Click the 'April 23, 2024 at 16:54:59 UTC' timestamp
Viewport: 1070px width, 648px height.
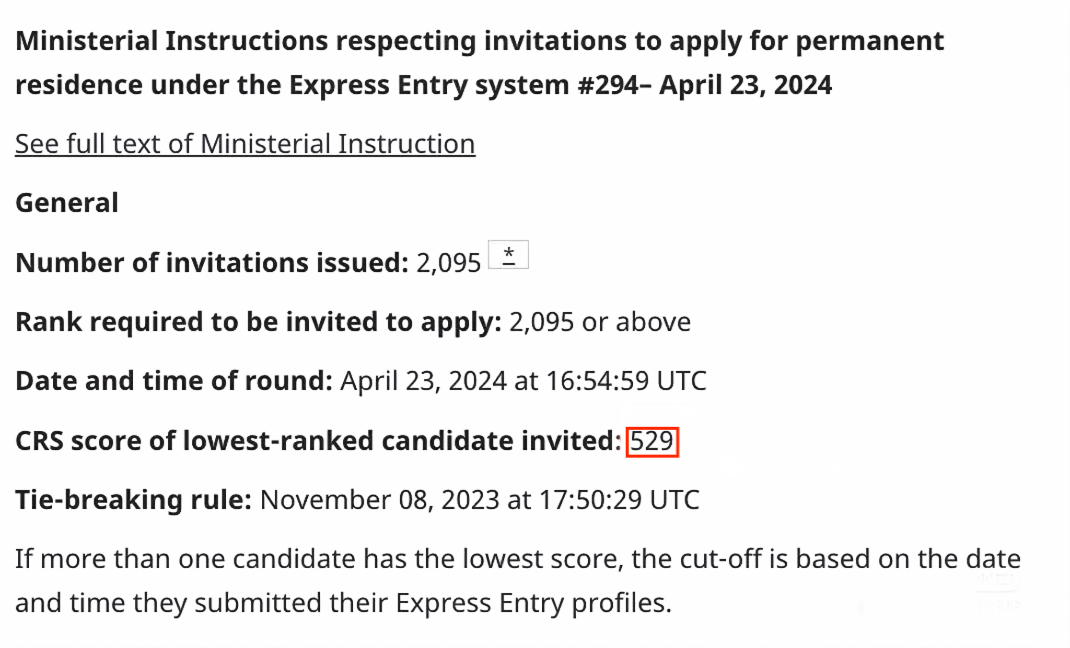click(523, 381)
